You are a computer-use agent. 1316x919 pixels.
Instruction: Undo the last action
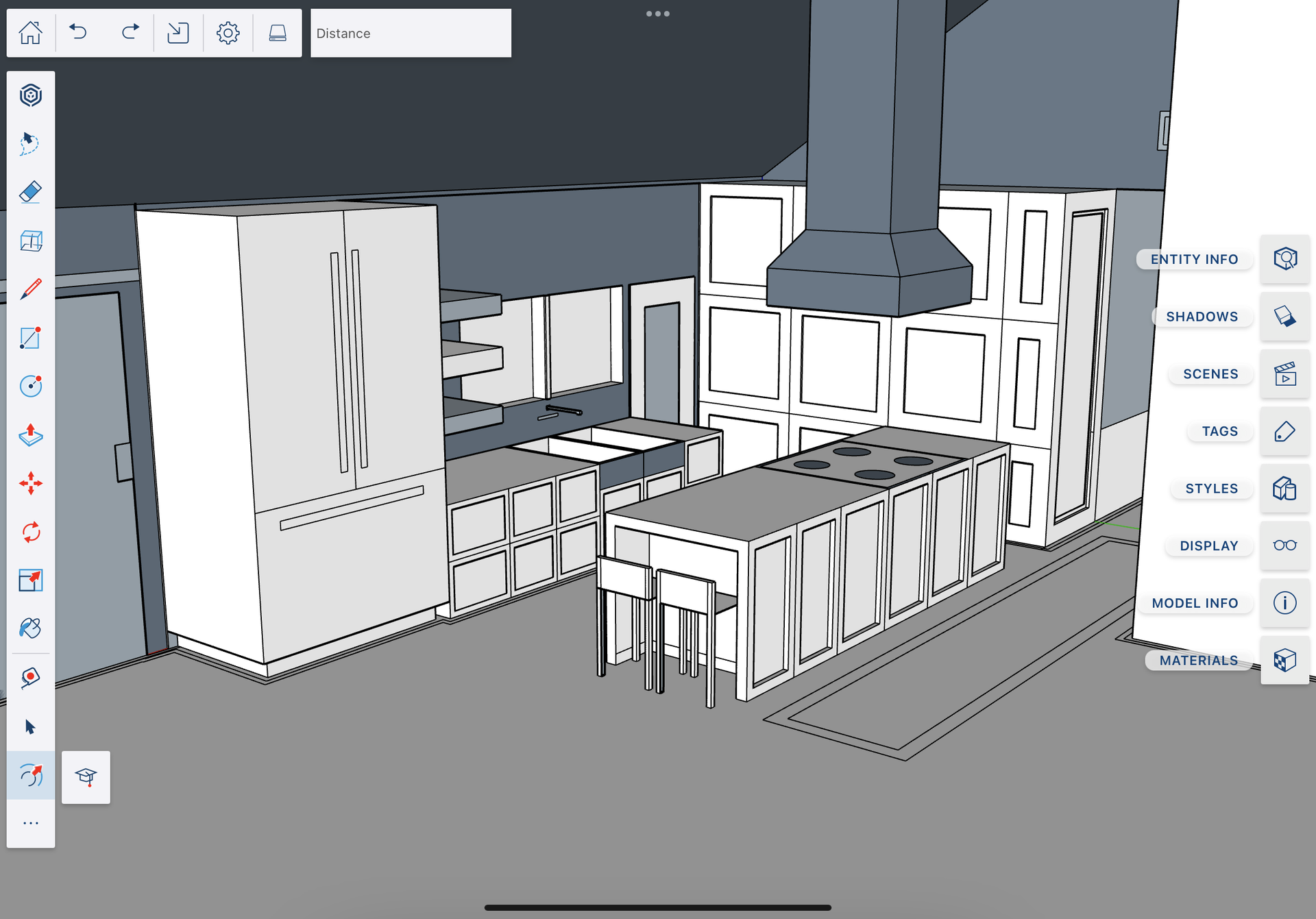point(78,32)
